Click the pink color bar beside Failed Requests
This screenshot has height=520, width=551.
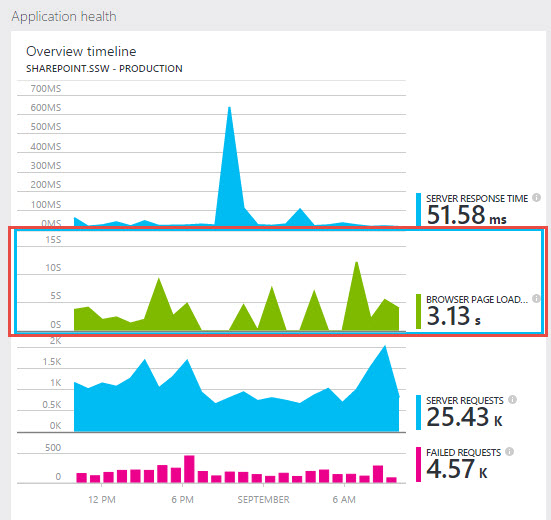pos(418,464)
